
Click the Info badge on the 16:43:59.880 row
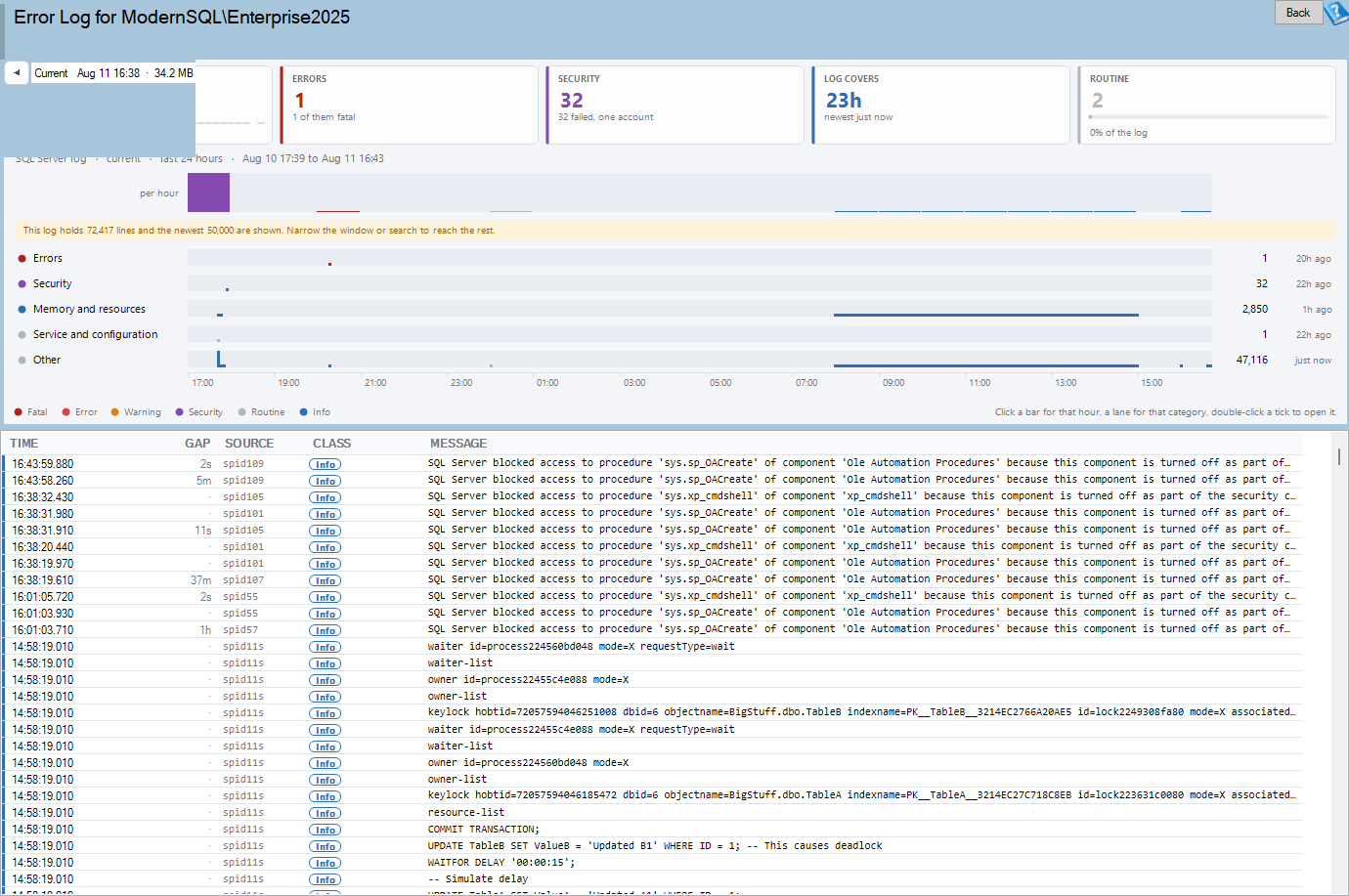[x=326, y=464]
